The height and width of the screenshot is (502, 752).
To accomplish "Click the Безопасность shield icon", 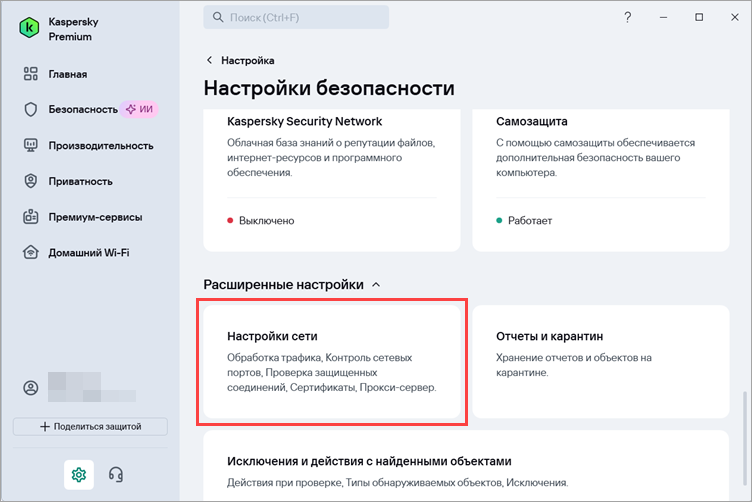I will point(31,109).
